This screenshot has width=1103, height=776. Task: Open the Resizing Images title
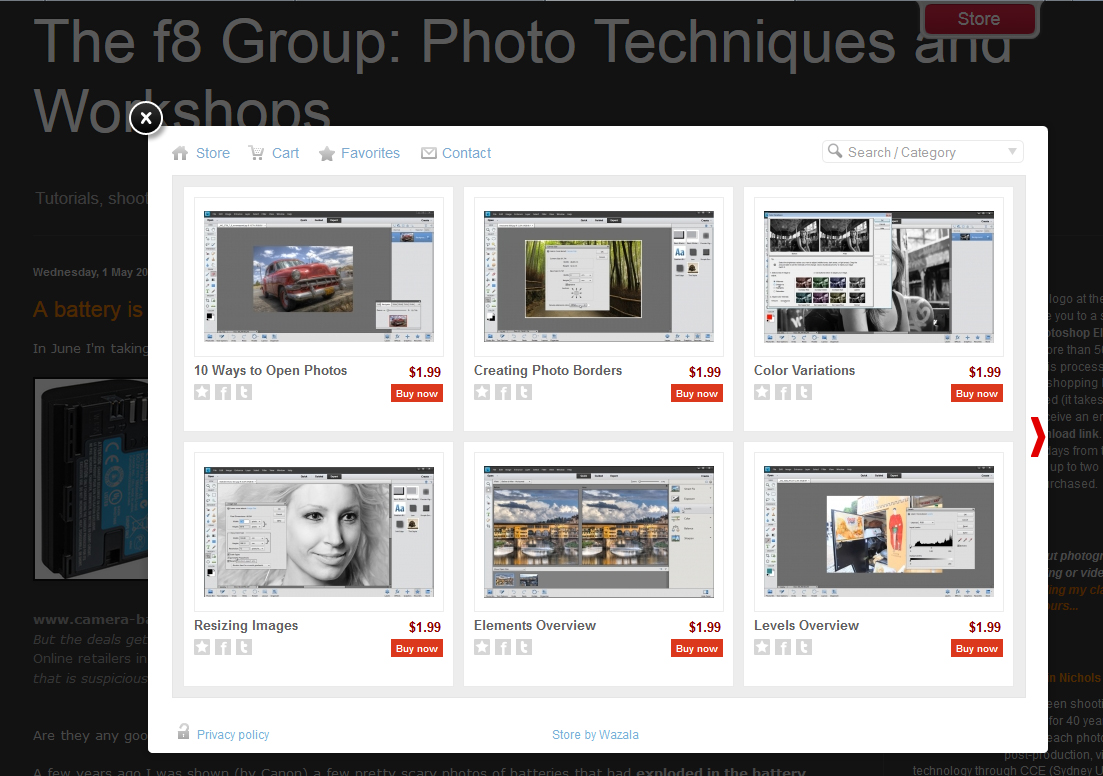246,625
